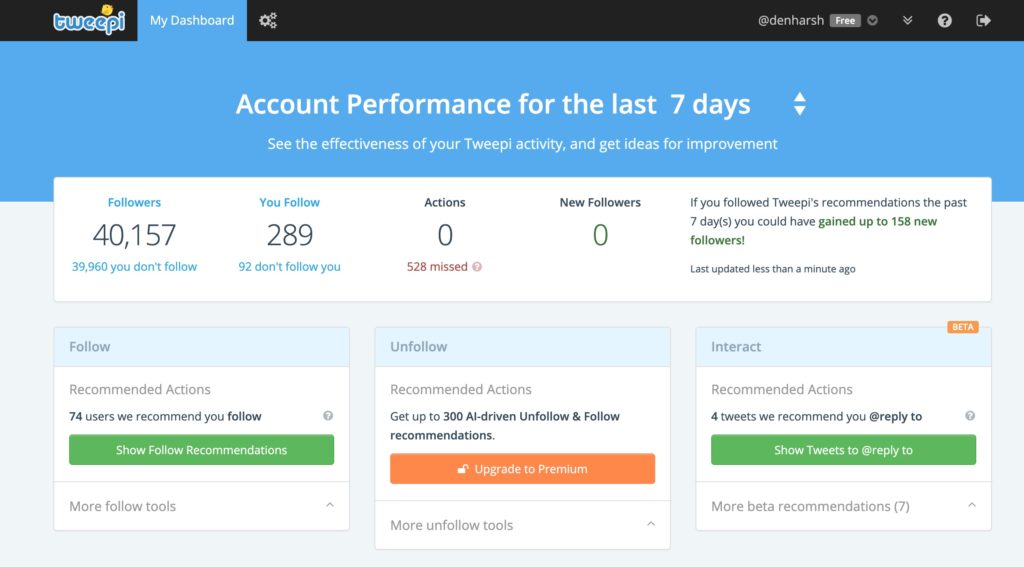
Task: Click Show Follow Recommendations button
Action: [201, 449]
